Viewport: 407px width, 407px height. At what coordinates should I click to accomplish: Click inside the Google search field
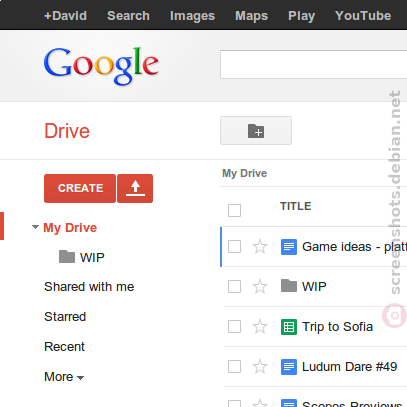[313, 65]
